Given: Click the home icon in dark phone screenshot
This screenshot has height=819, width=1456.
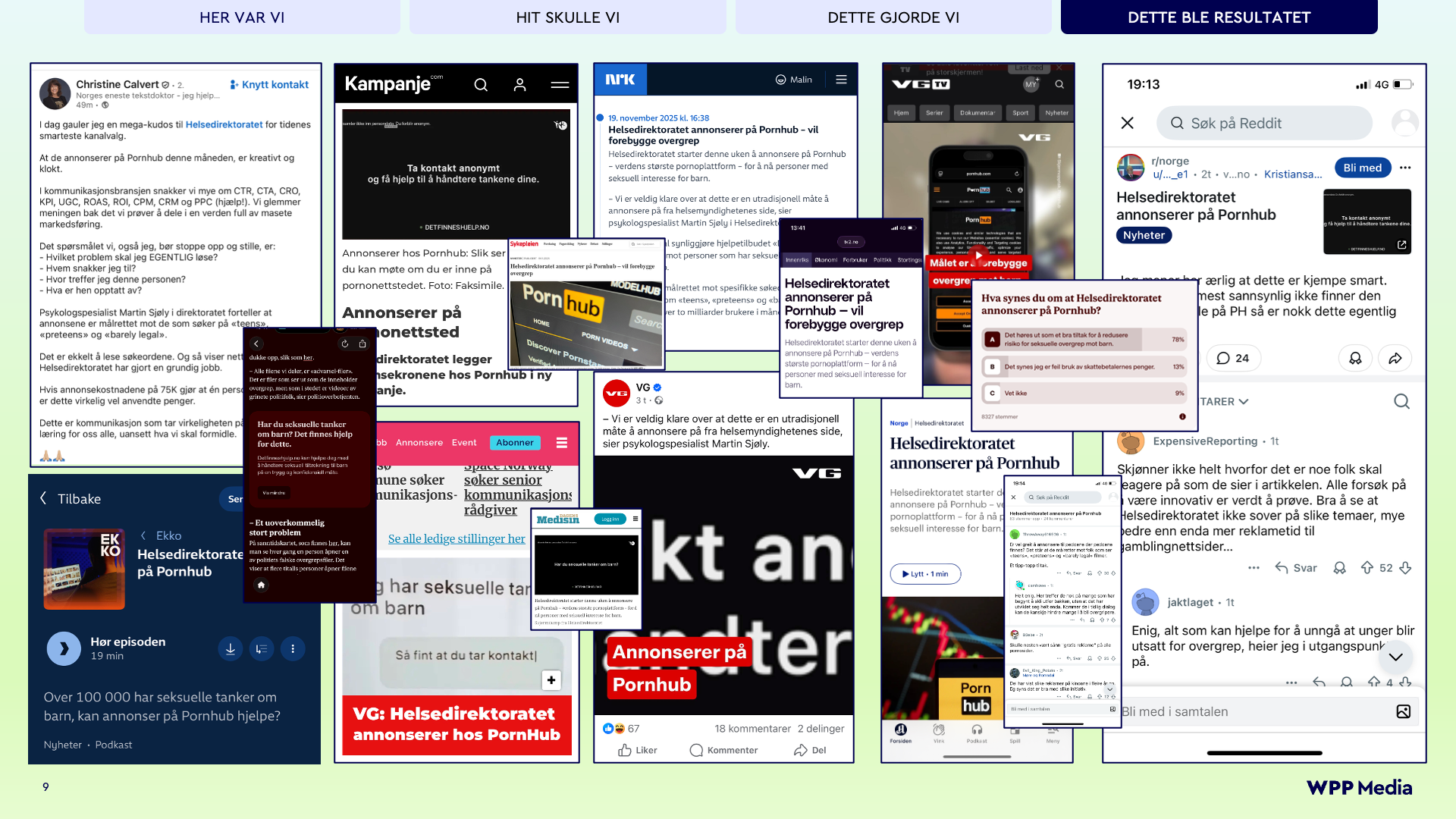Looking at the screenshot, I should coord(261,585).
